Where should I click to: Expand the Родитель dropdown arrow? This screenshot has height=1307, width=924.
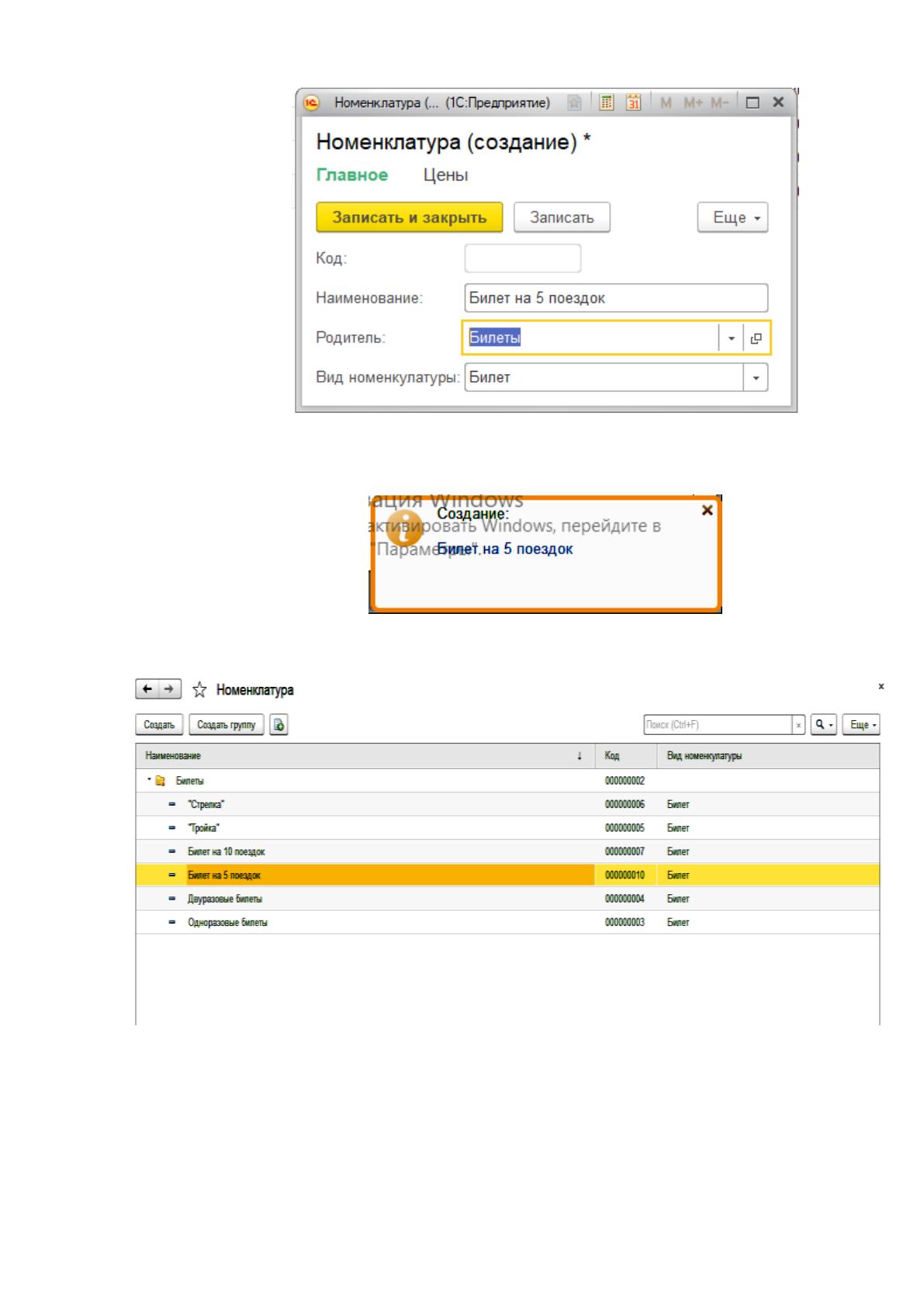731,338
